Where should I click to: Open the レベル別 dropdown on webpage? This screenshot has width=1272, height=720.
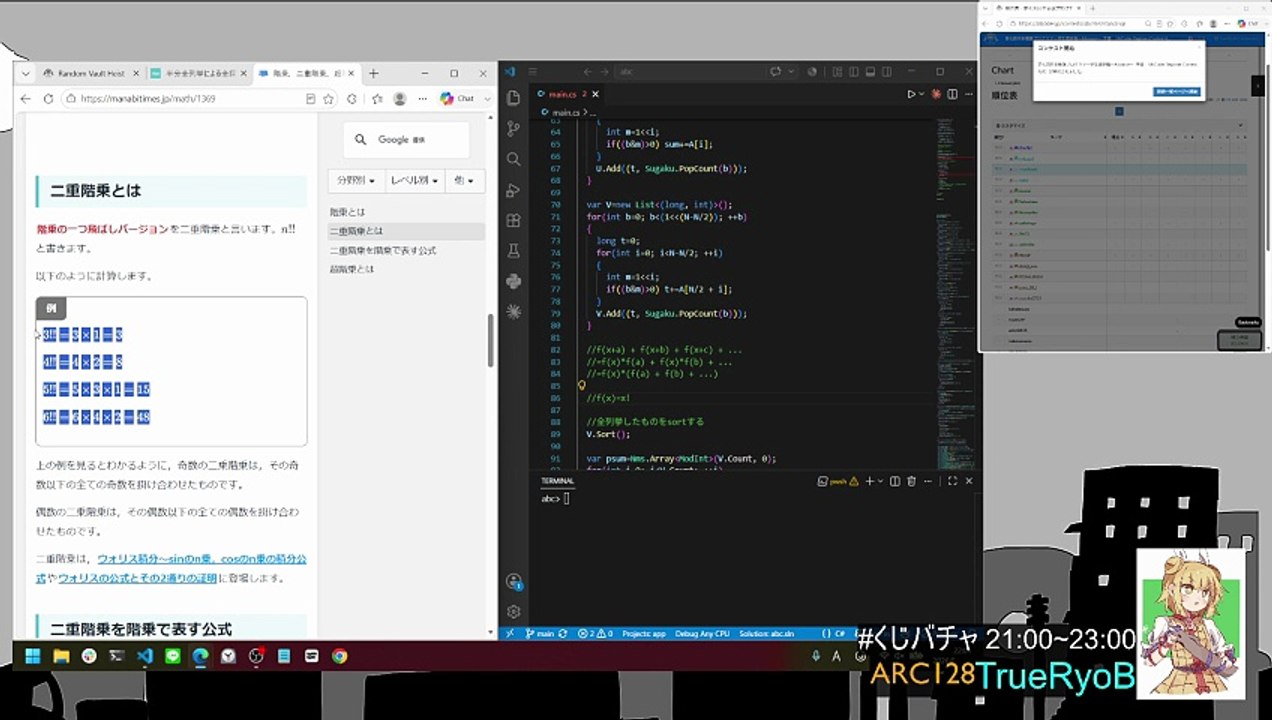pos(415,181)
